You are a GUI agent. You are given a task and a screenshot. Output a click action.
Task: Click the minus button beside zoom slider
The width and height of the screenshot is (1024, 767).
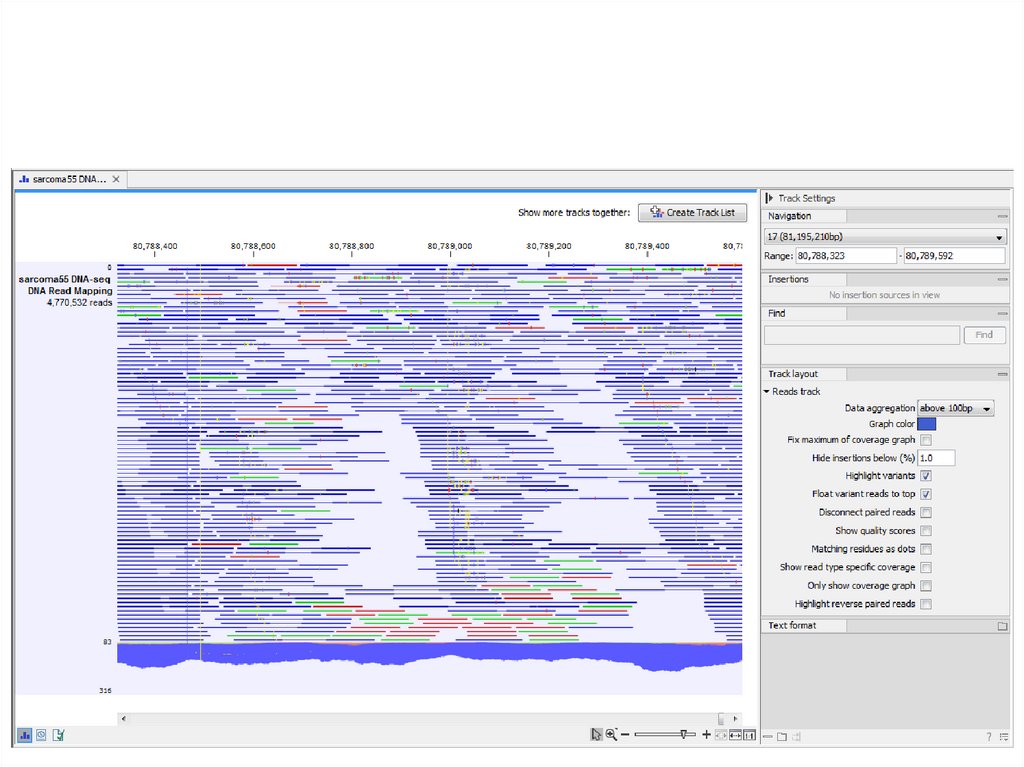point(625,735)
